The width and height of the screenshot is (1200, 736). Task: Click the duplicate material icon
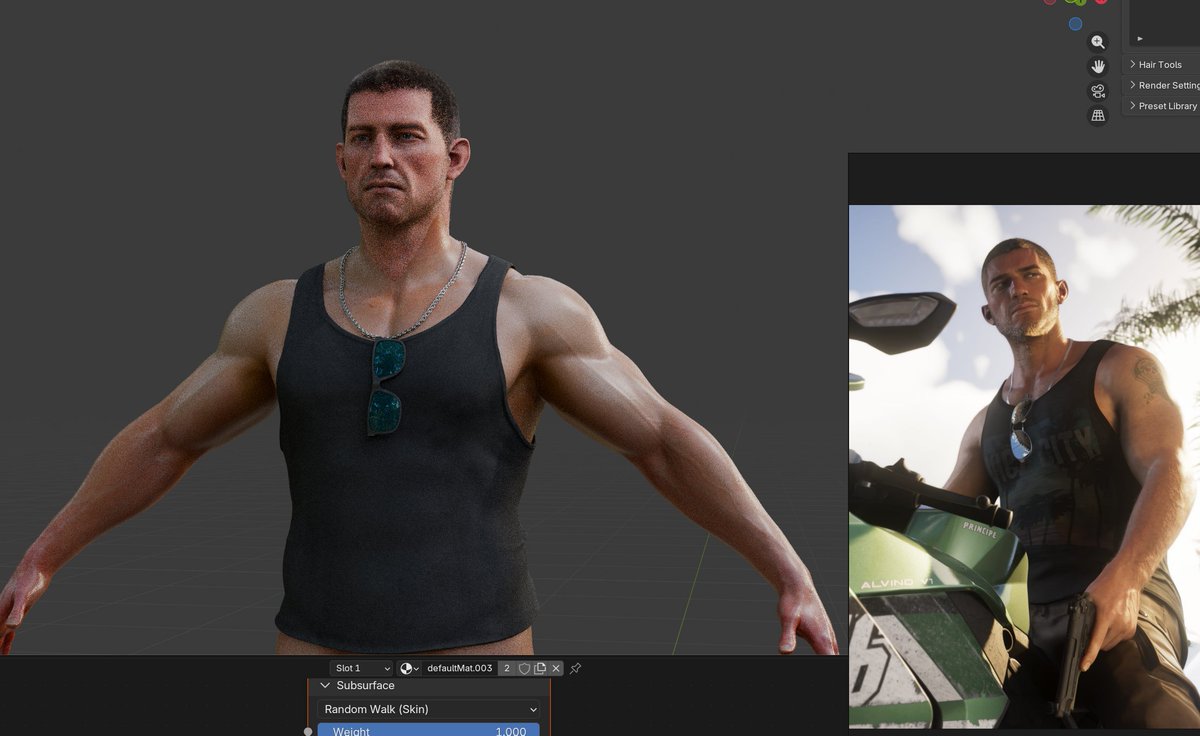540,668
